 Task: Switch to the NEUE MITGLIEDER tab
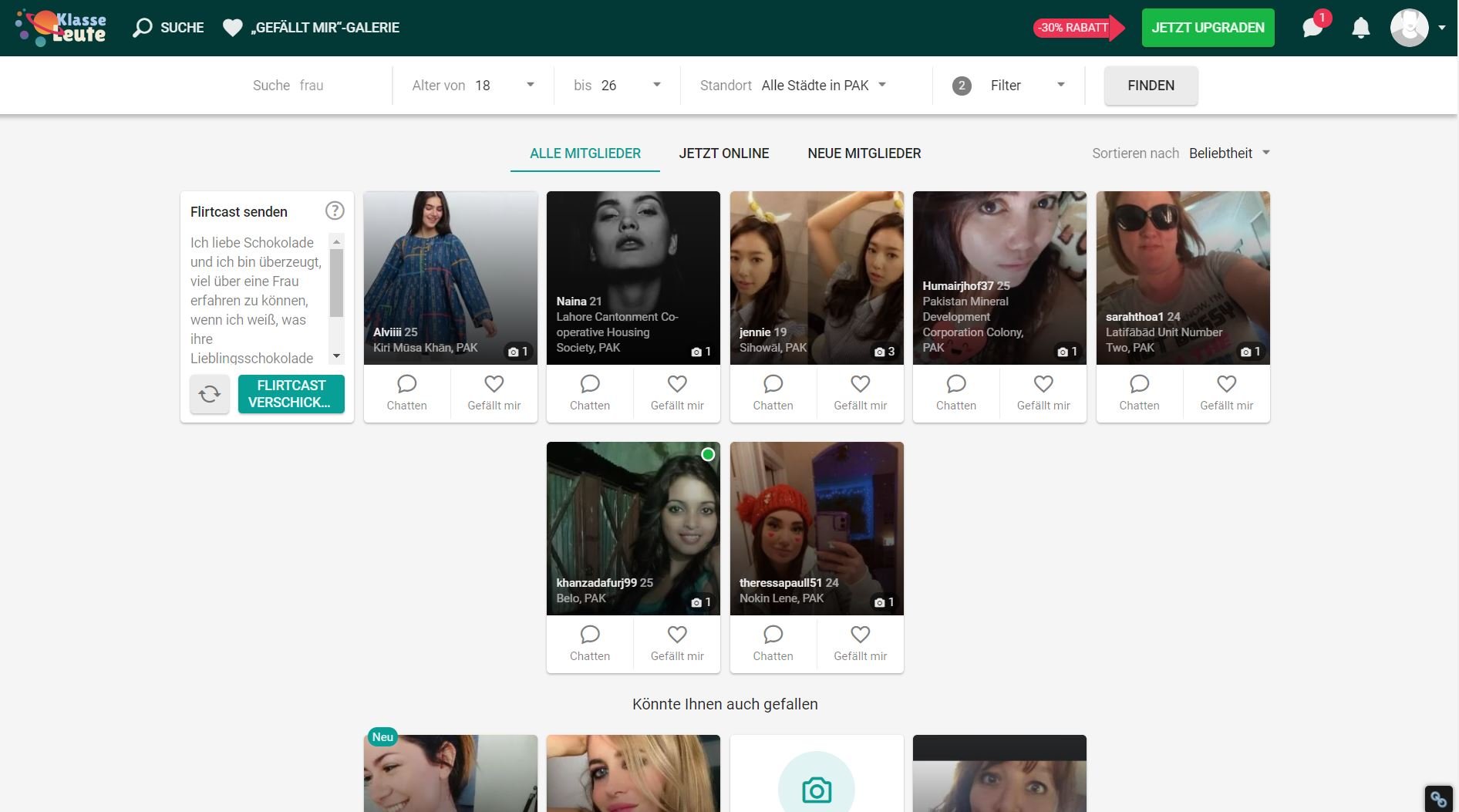pos(864,153)
